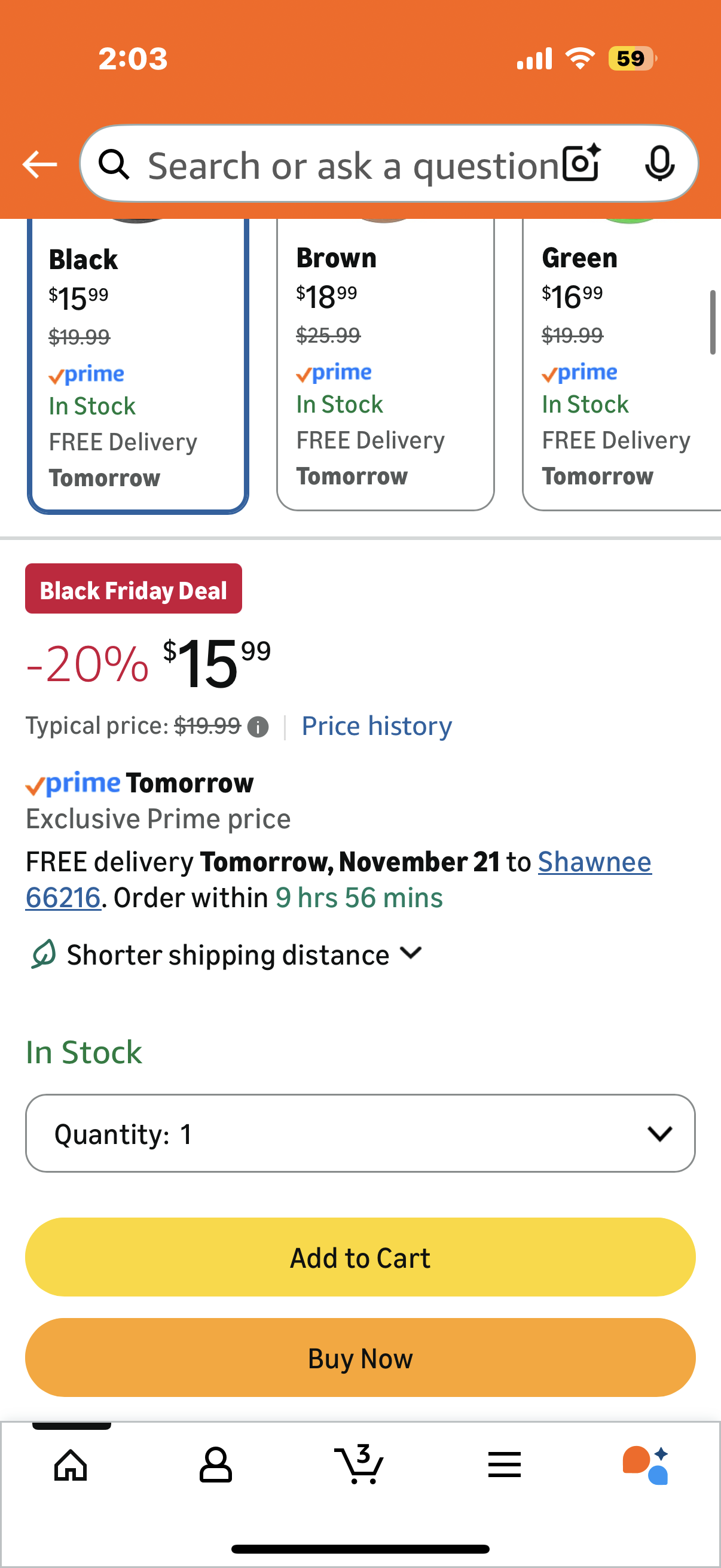Select the Black color option
Screen dimensions: 721x1568
138,365
